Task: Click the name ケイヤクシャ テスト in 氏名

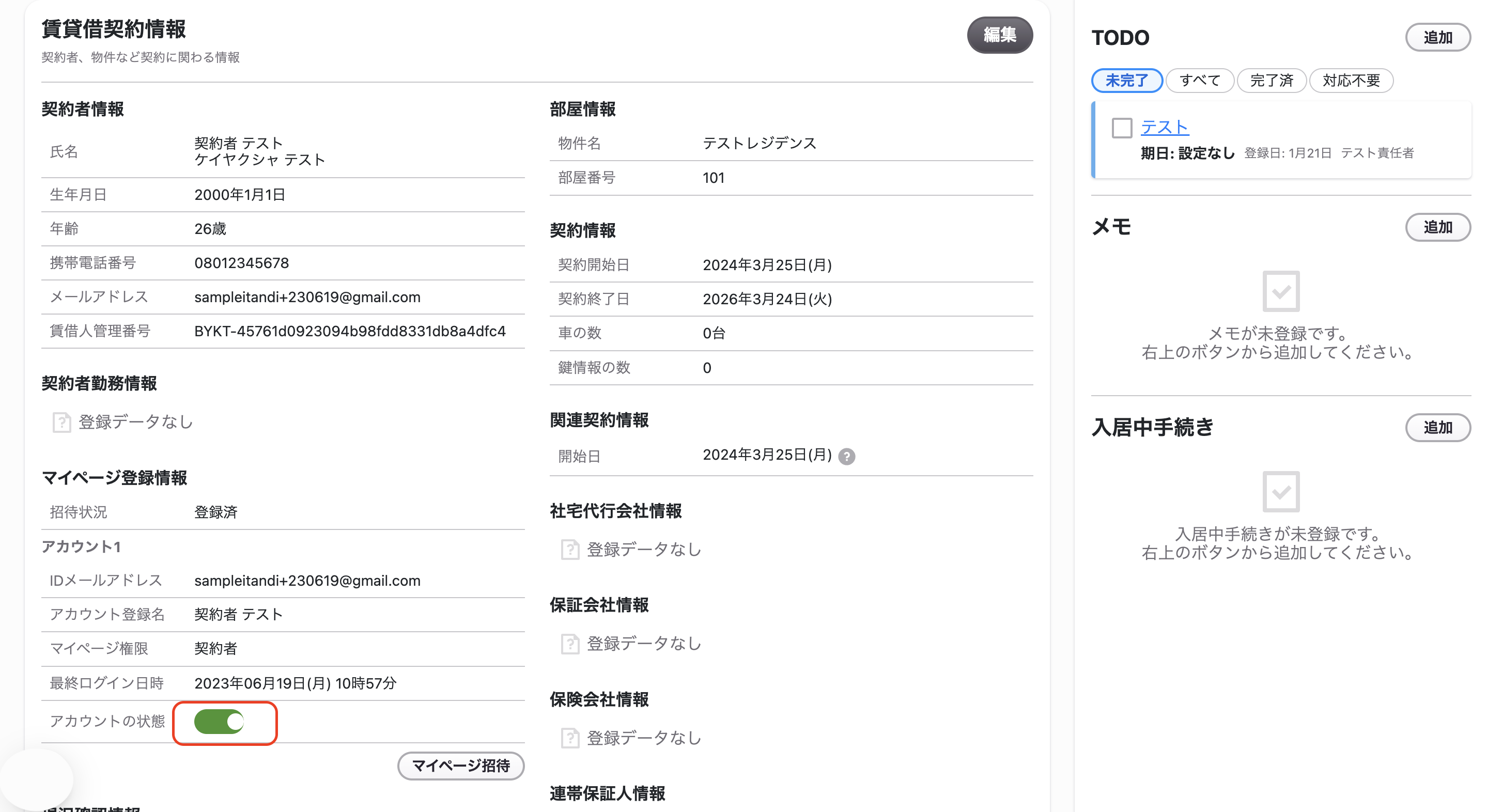Action: (x=260, y=160)
